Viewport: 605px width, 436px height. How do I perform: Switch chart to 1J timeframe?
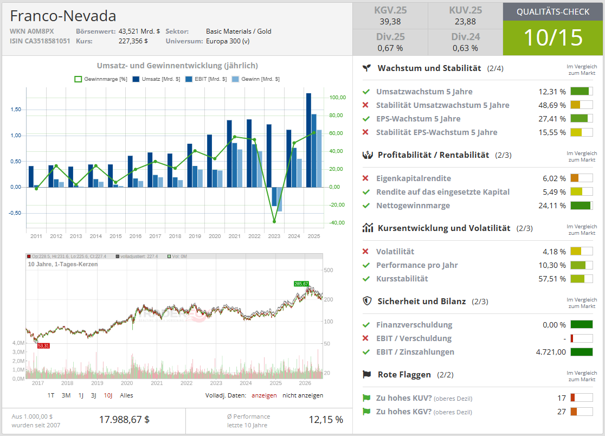pos(81,395)
